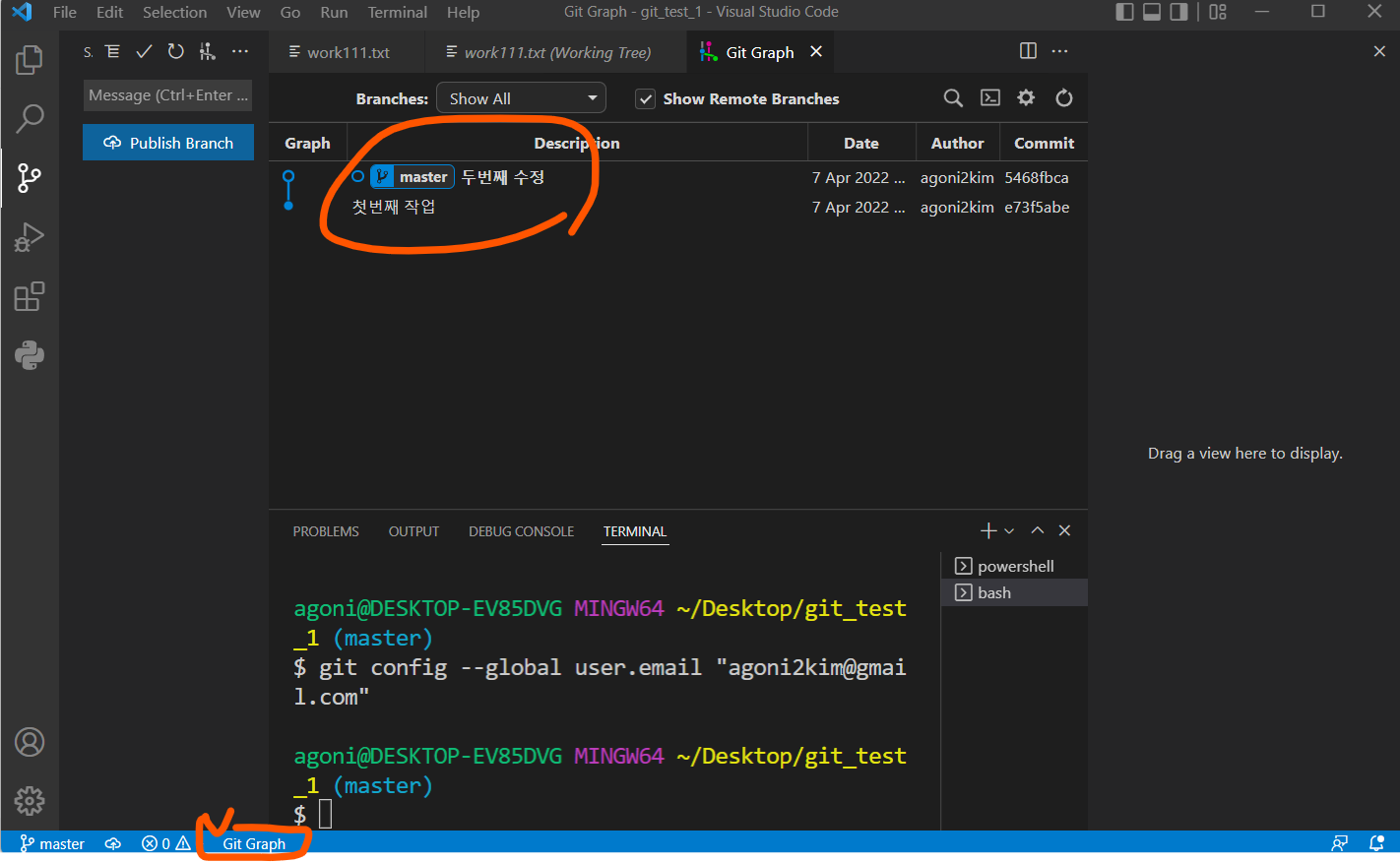Open Git Graph from source control toolbar
1400x862 pixels.
pyautogui.click(x=207, y=51)
